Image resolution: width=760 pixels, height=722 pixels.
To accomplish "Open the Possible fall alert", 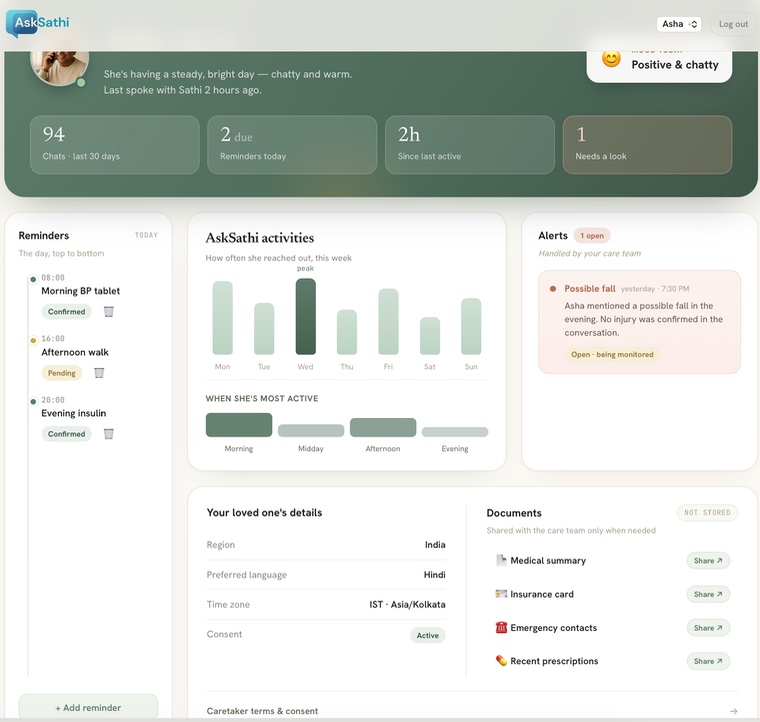I will pyautogui.click(x=639, y=322).
